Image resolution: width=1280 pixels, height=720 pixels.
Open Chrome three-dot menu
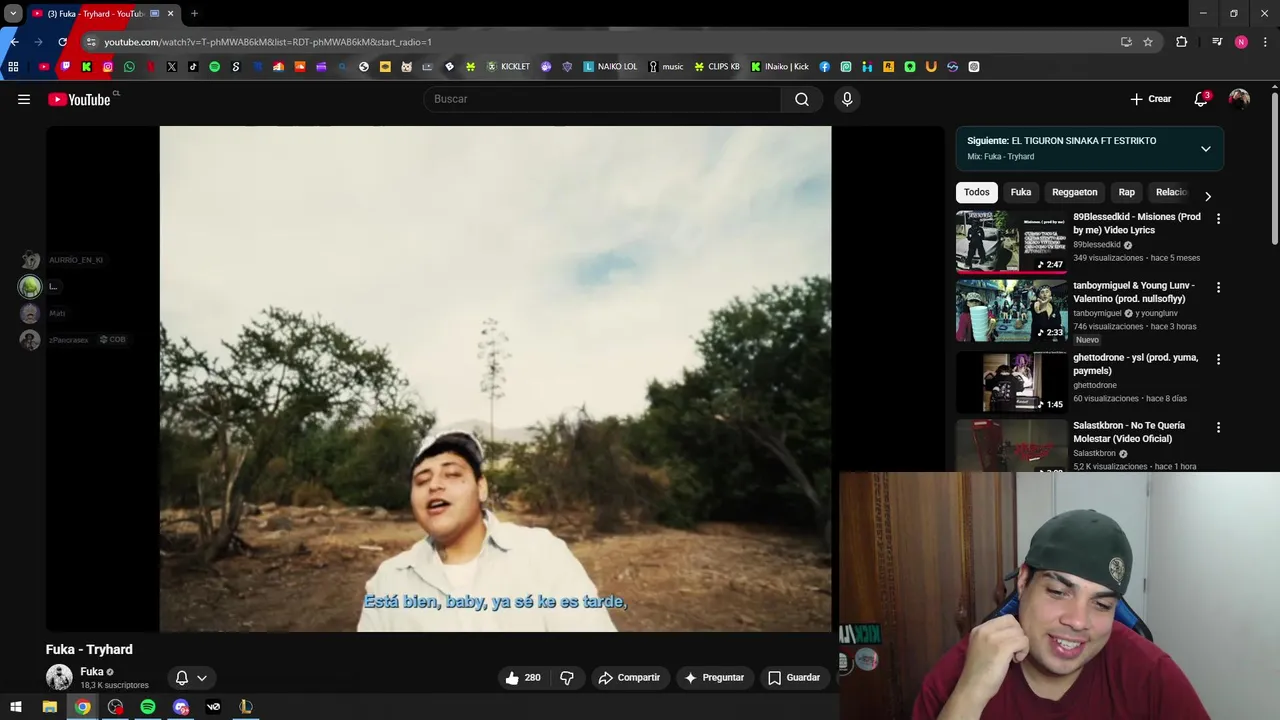point(1266,42)
